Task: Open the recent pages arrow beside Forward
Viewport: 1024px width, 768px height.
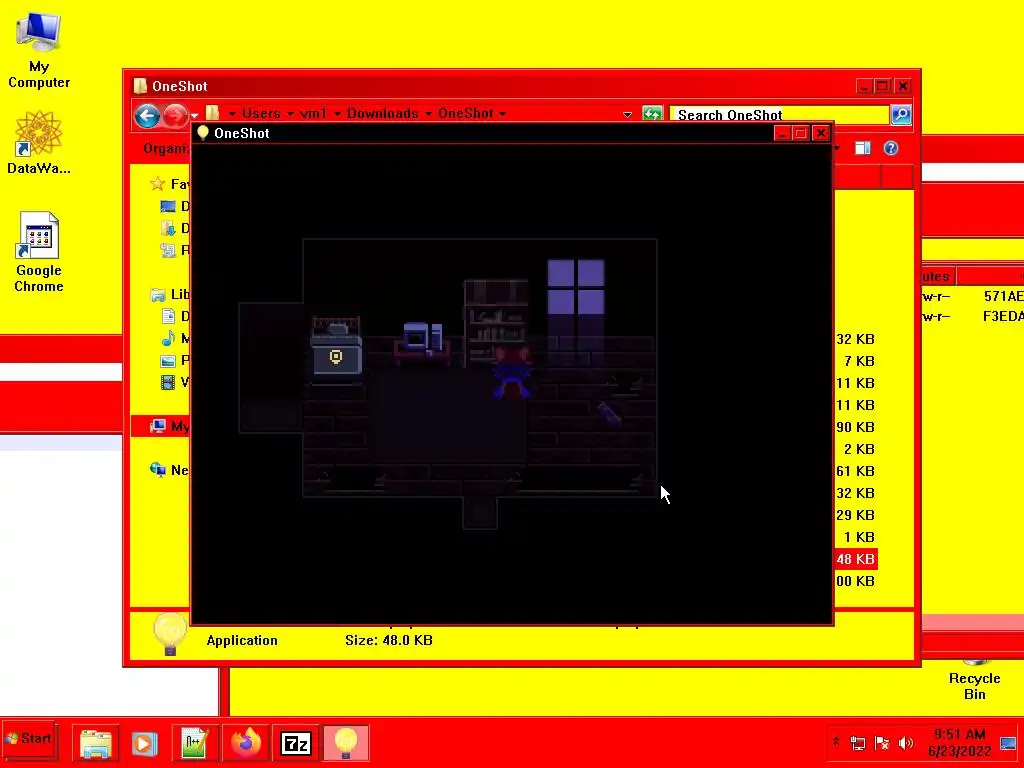Action: tap(194, 116)
